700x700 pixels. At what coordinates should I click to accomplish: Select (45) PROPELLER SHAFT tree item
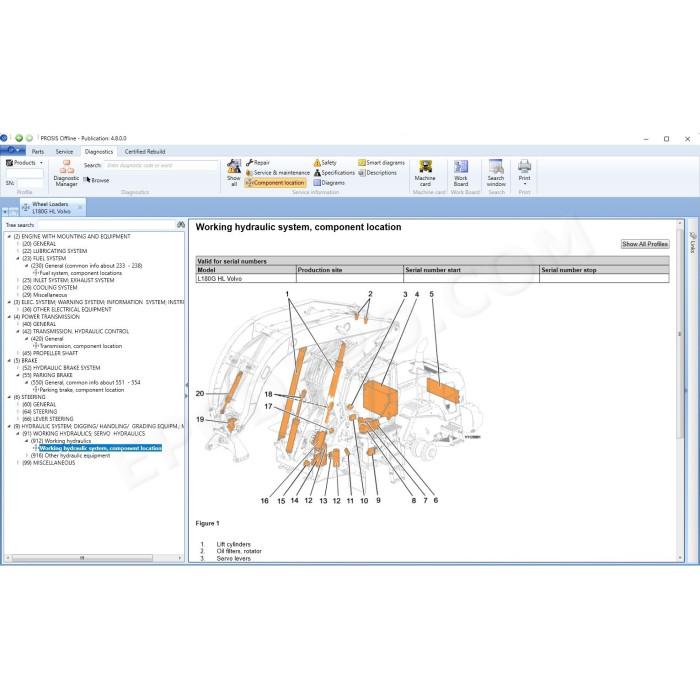tap(50, 353)
